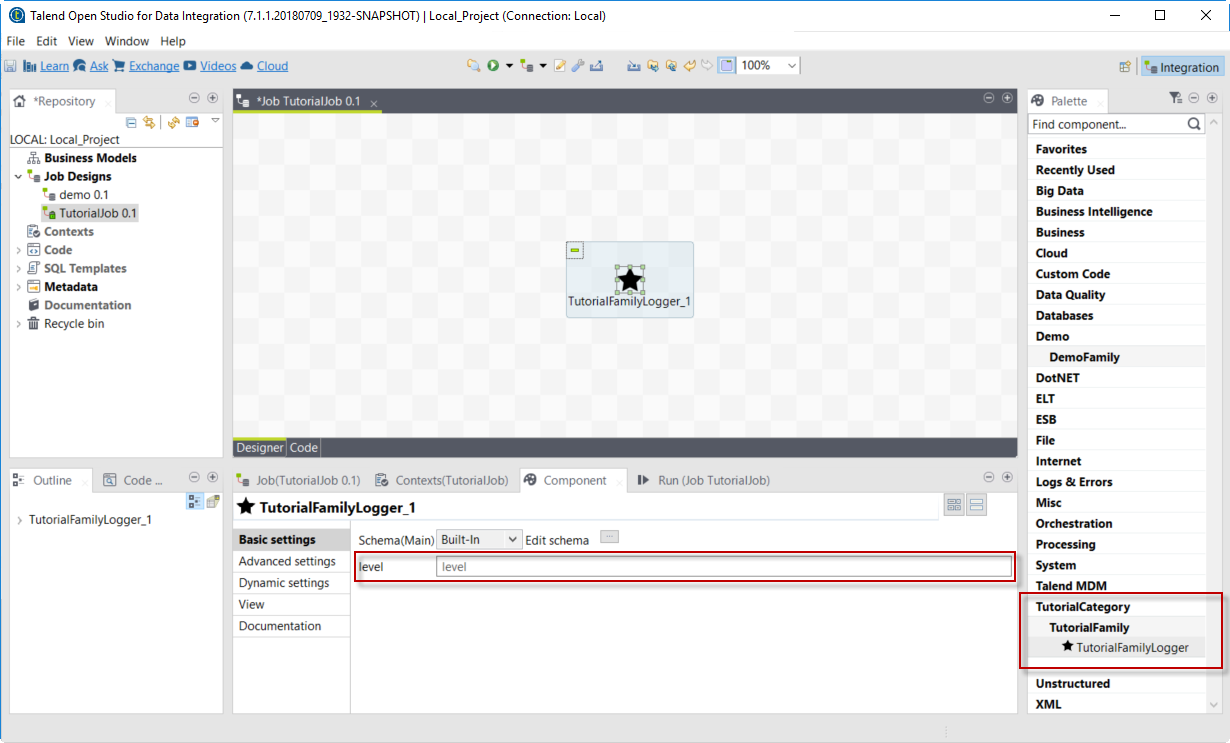1230x743 pixels.
Task: Select TutorialFamilyLogger in the Palette
Action: click(1132, 647)
